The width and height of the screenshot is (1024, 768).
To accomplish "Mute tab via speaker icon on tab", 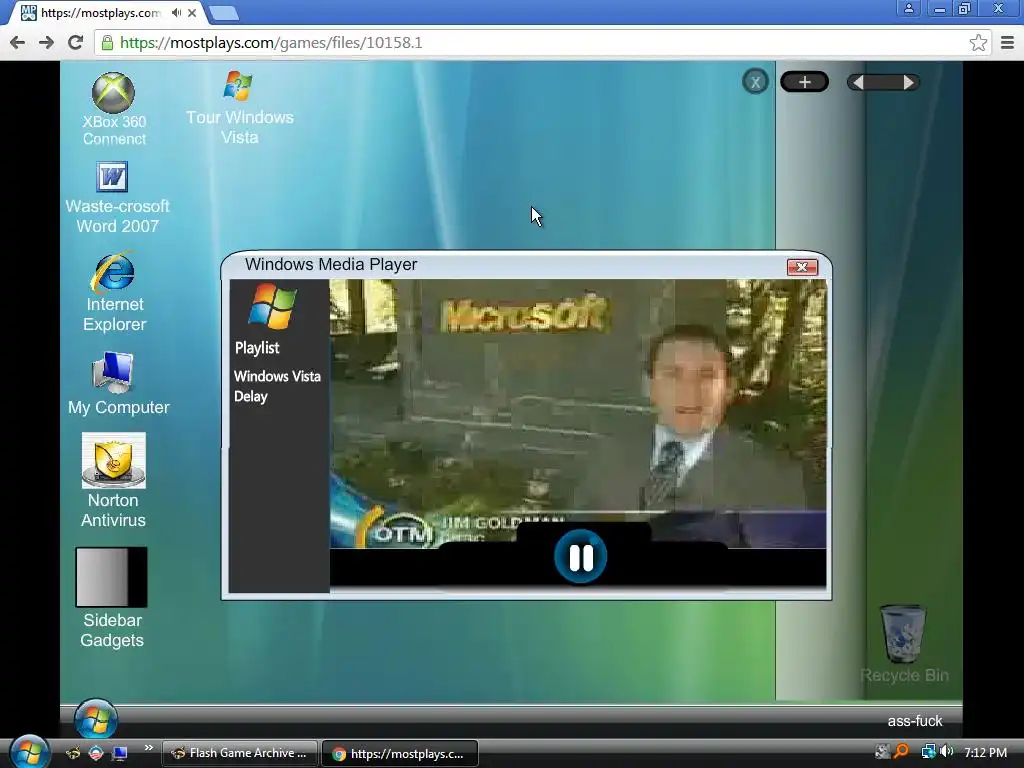I will pos(176,12).
